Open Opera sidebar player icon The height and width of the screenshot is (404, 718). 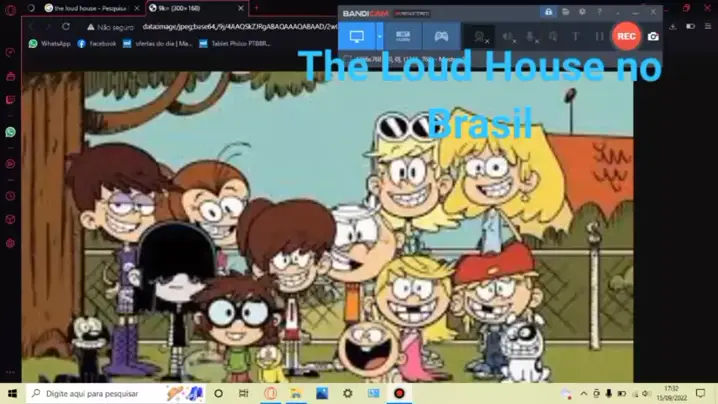click(10, 164)
